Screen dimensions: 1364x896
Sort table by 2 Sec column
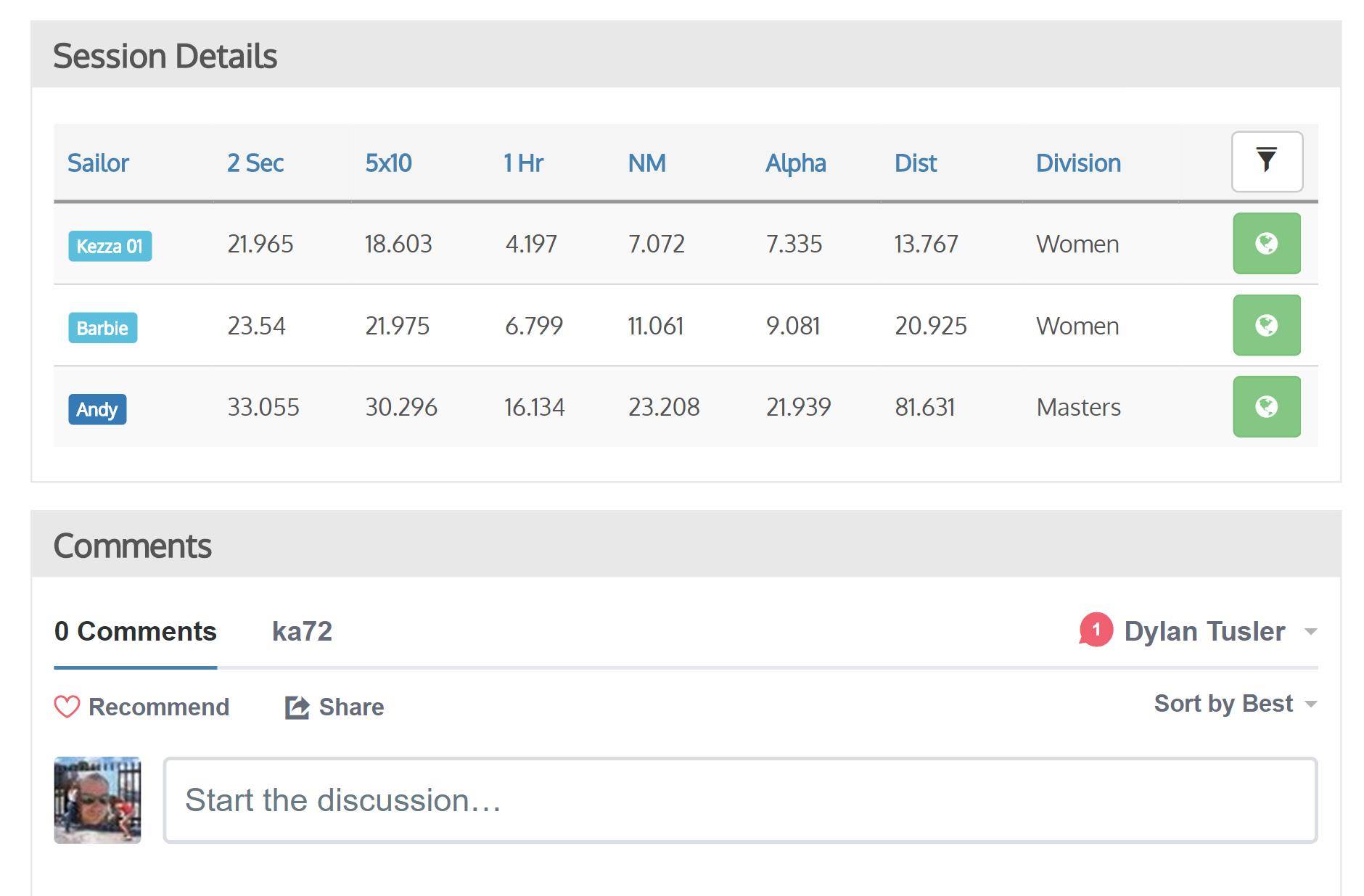pos(255,163)
